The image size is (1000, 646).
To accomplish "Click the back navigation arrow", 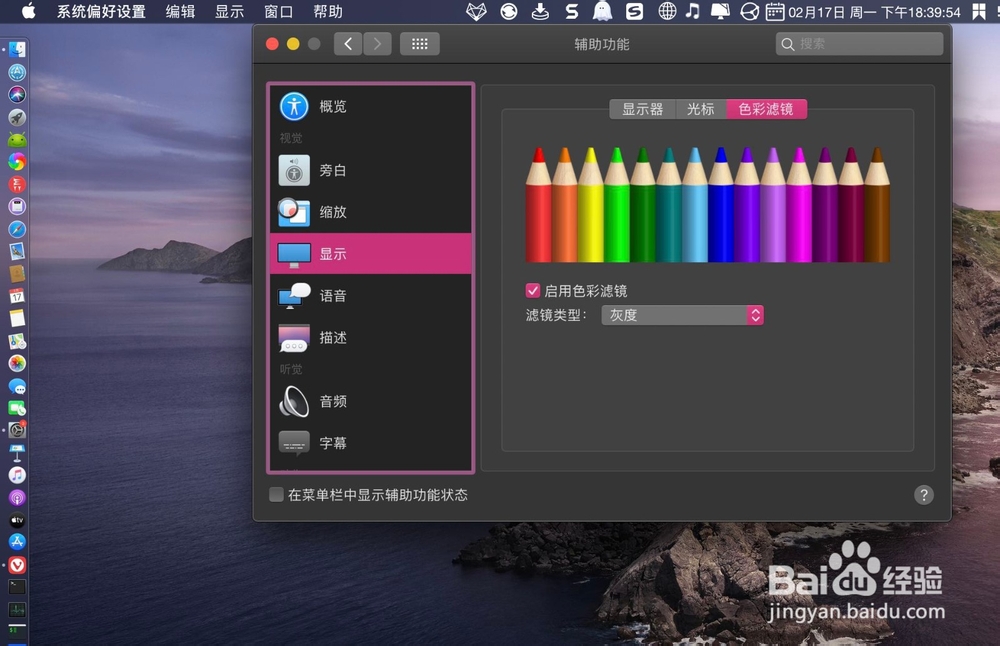I will click(x=347, y=43).
